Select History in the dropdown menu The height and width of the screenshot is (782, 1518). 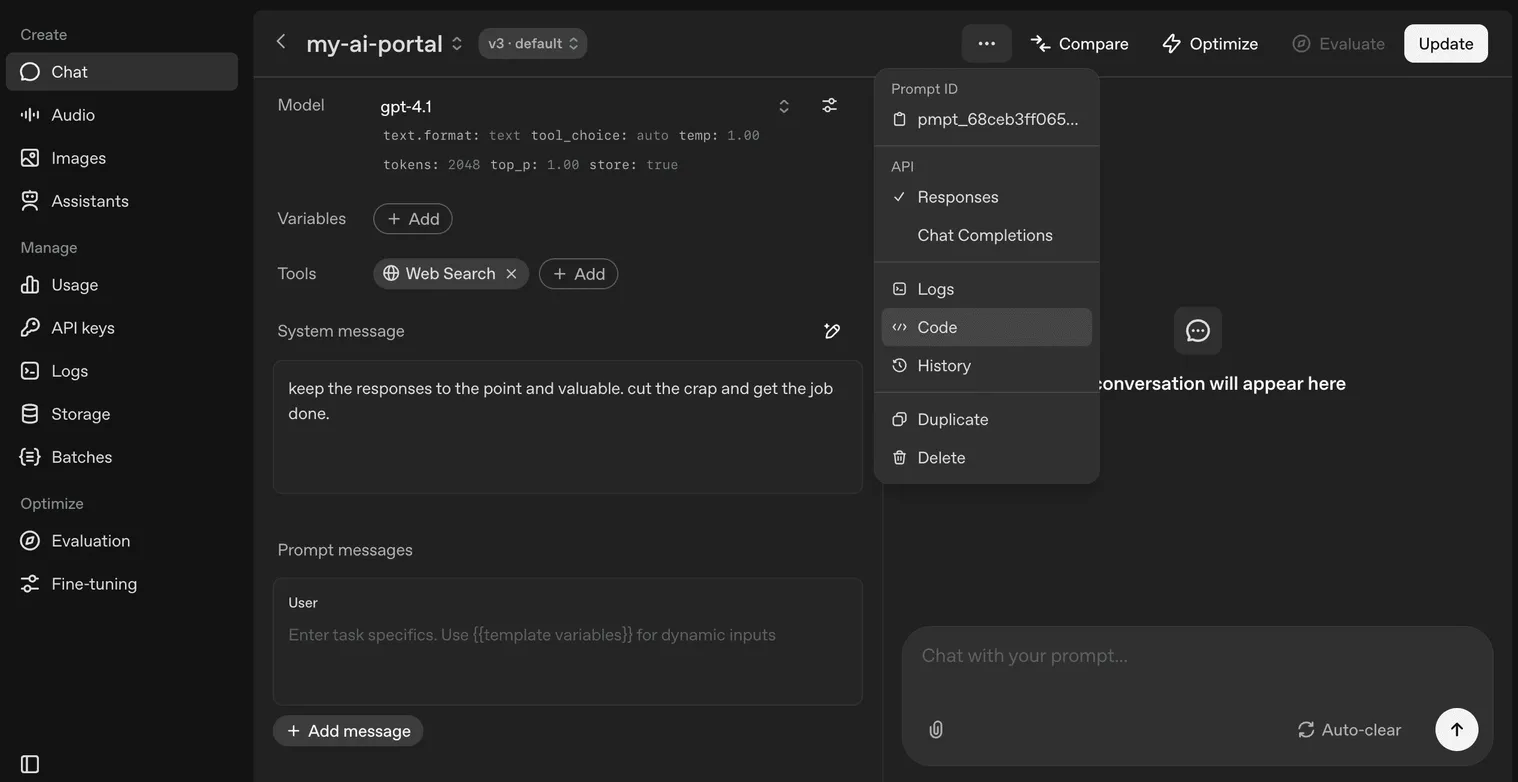[x=943, y=366]
